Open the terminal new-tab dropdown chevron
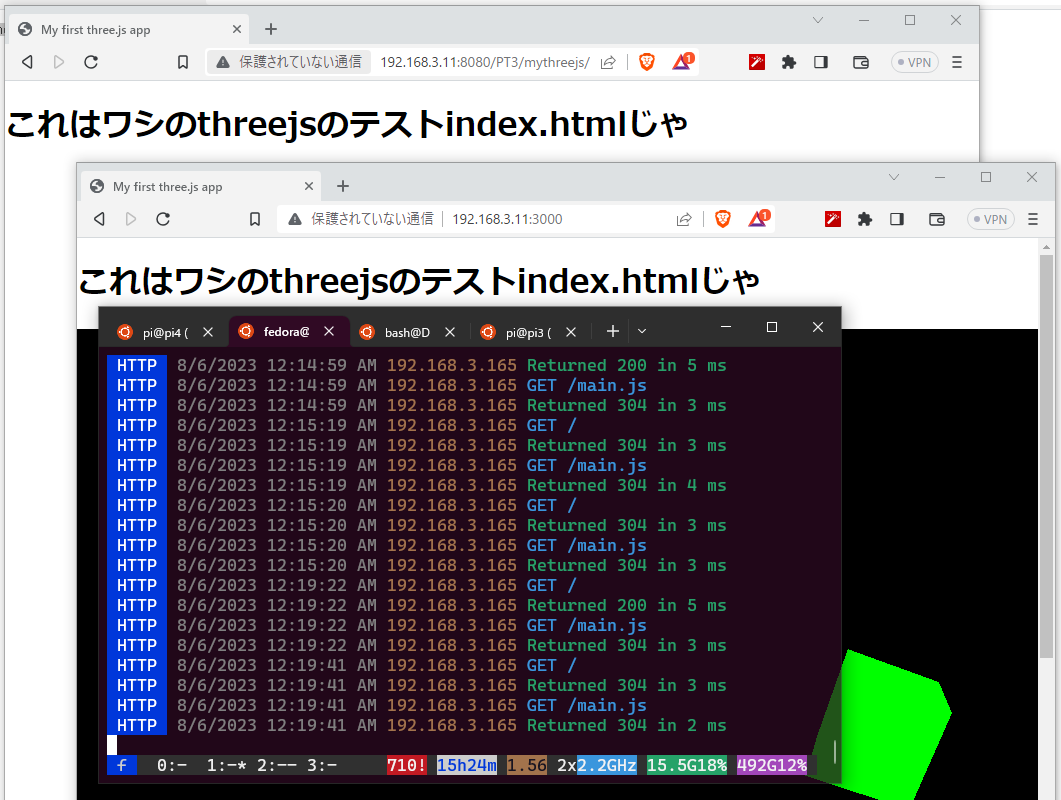 pos(641,330)
